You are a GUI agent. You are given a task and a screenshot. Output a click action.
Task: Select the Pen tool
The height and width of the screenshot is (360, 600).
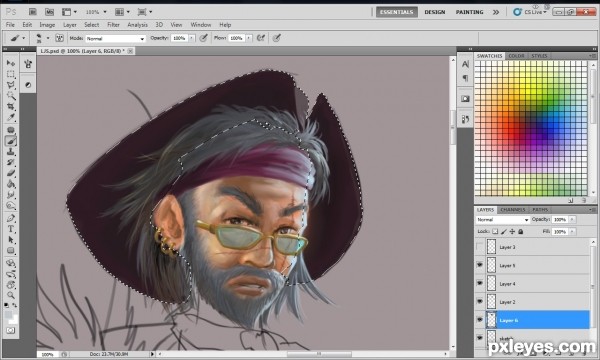click(11, 218)
